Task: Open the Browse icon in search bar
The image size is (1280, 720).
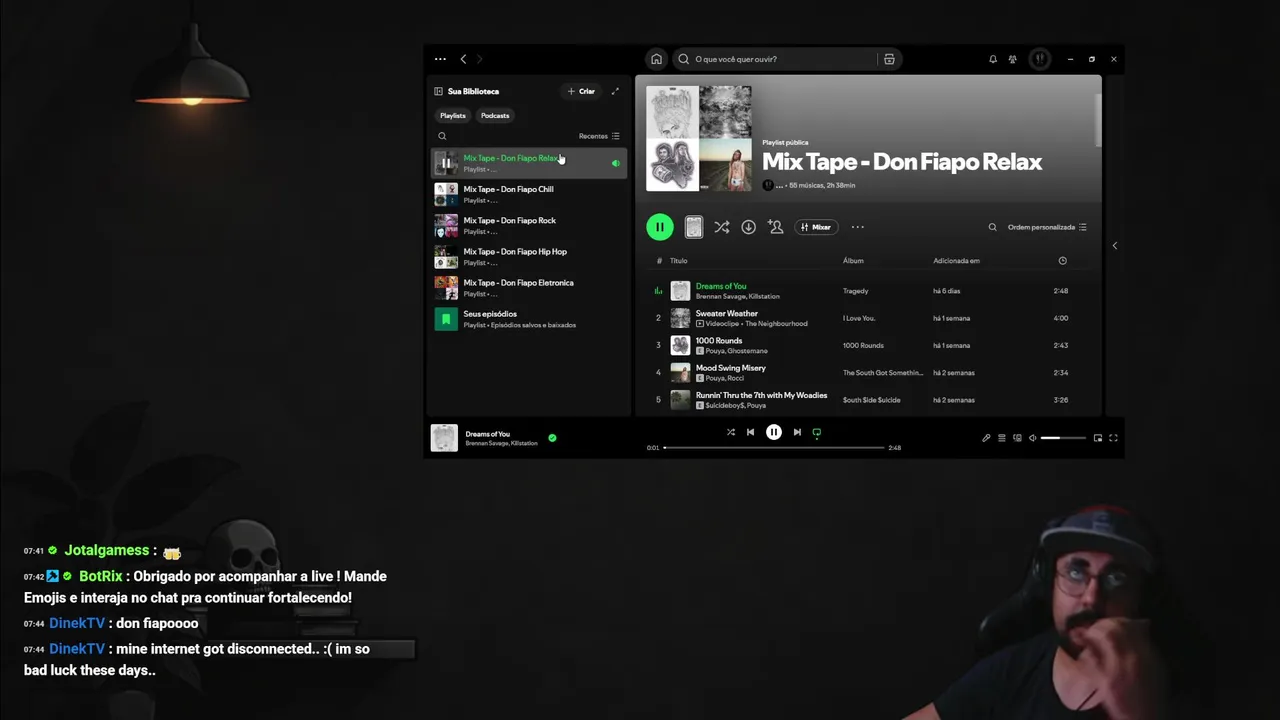Action: pos(889,59)
